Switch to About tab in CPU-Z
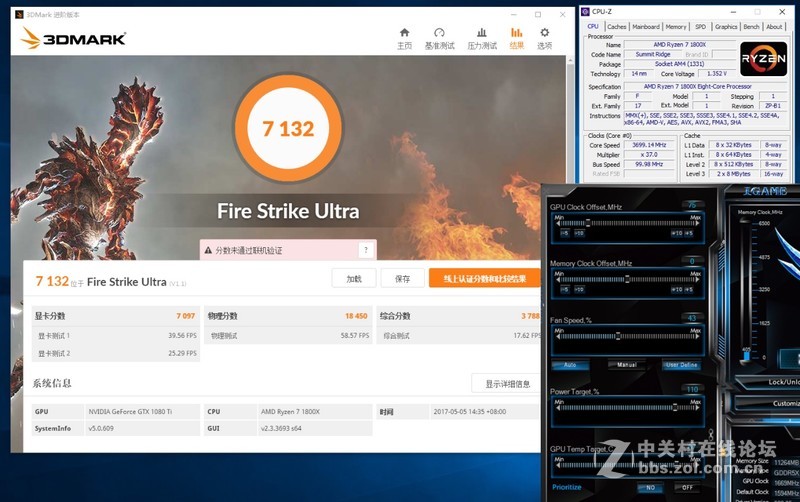 click(774, 27)
